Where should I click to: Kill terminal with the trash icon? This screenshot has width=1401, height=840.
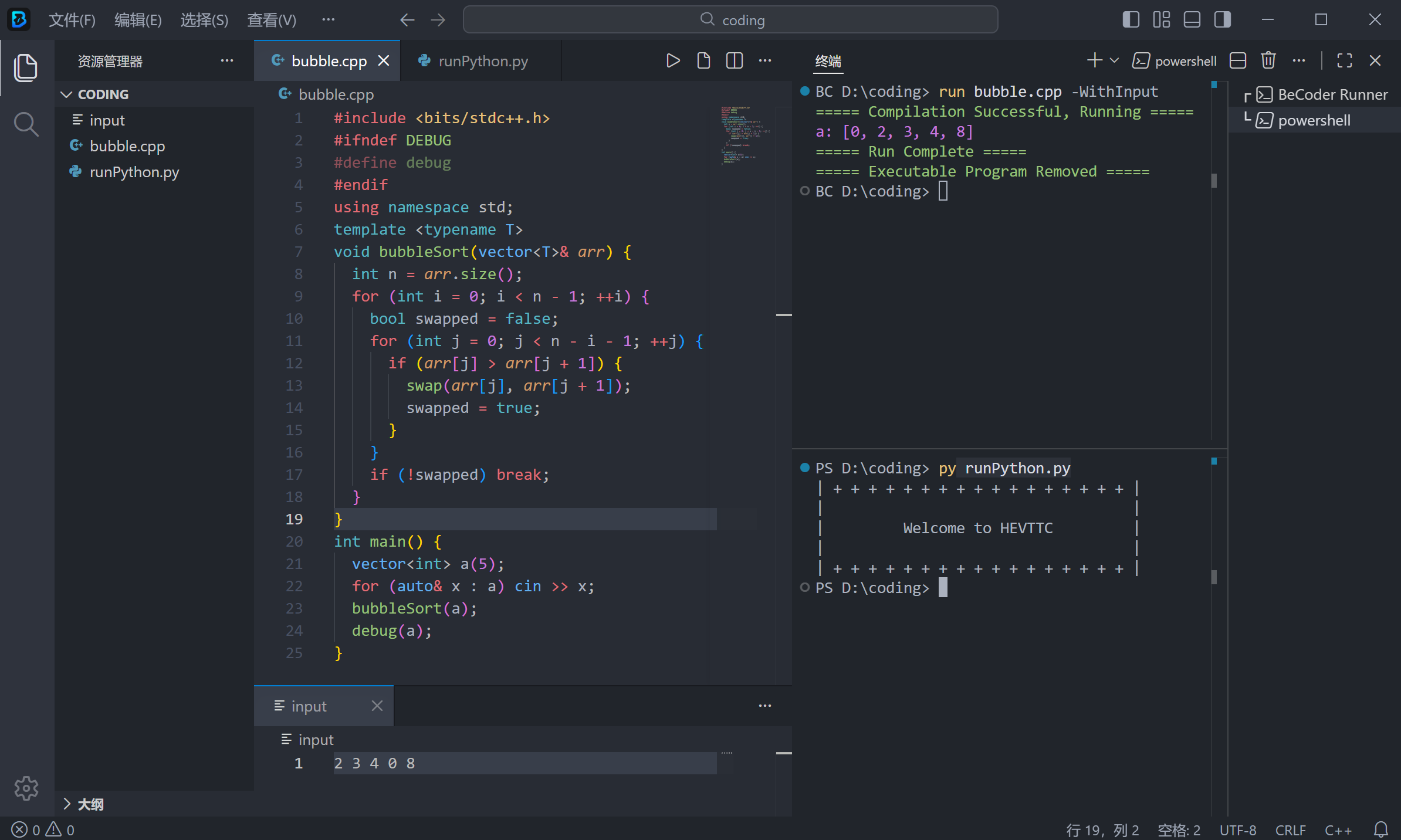(x=1268, y=60)
